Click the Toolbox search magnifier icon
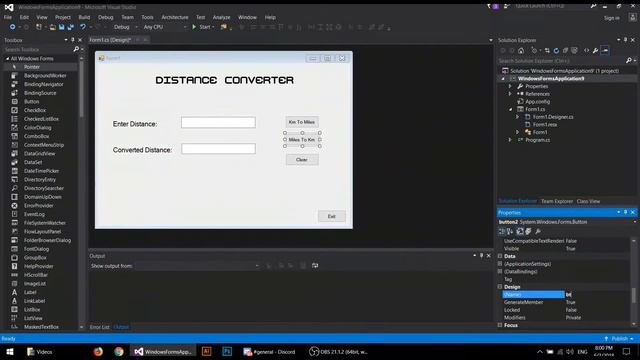This screenshot has height=360, width=640. pos(76,49)
